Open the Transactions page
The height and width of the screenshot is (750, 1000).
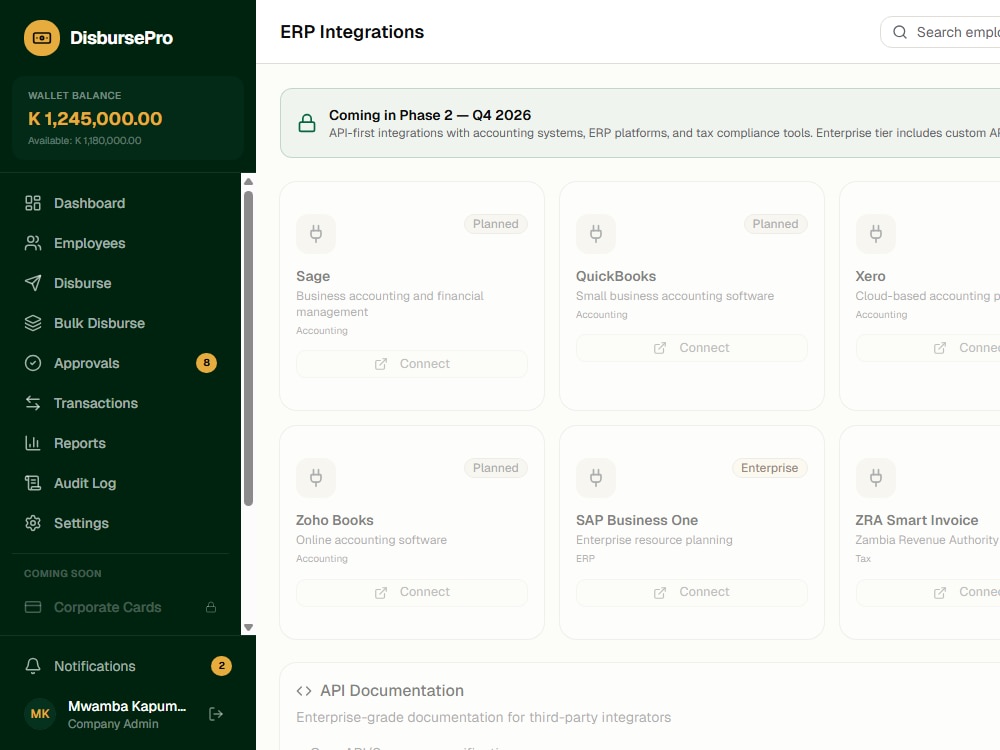120,403
